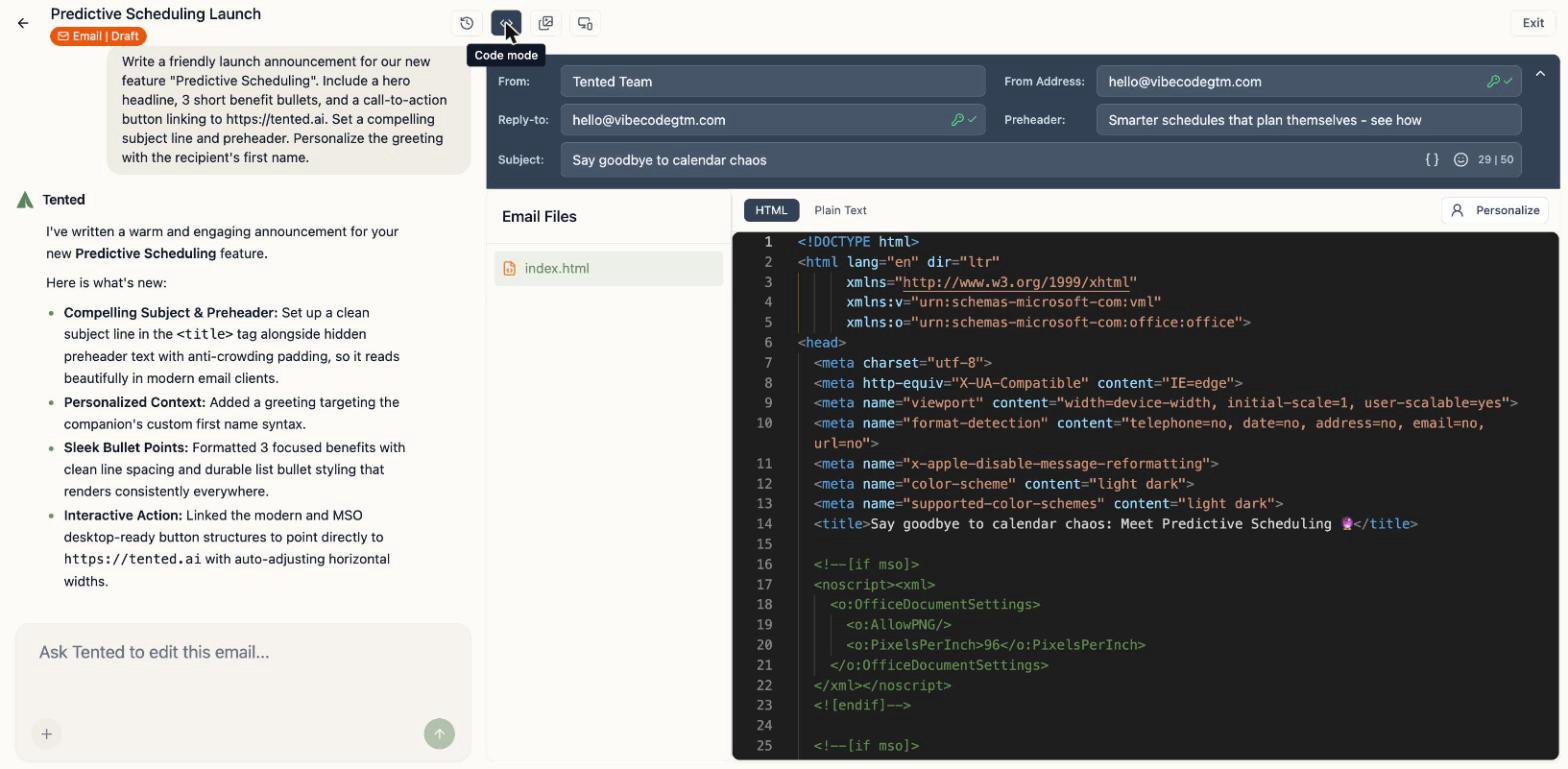Click the o:AllowPNG line in code
The width and height of the screenshot is (1568, 769).
(899, 625)
